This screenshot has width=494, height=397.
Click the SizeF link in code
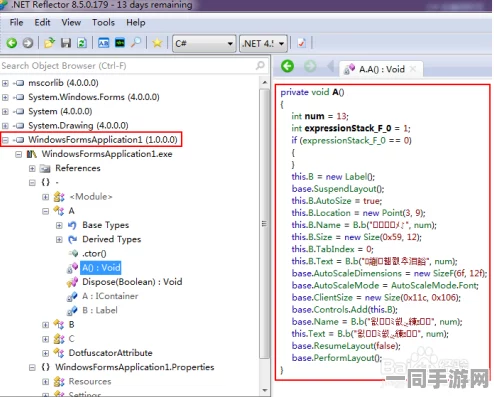444,273
